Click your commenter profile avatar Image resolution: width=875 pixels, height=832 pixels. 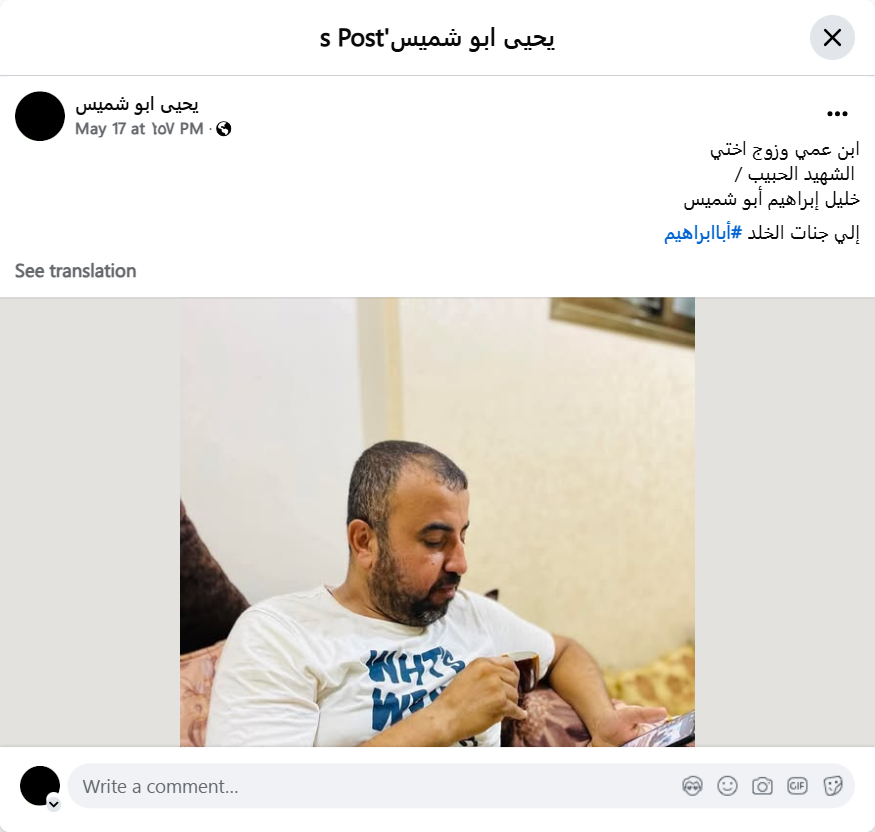coord(40,786)
